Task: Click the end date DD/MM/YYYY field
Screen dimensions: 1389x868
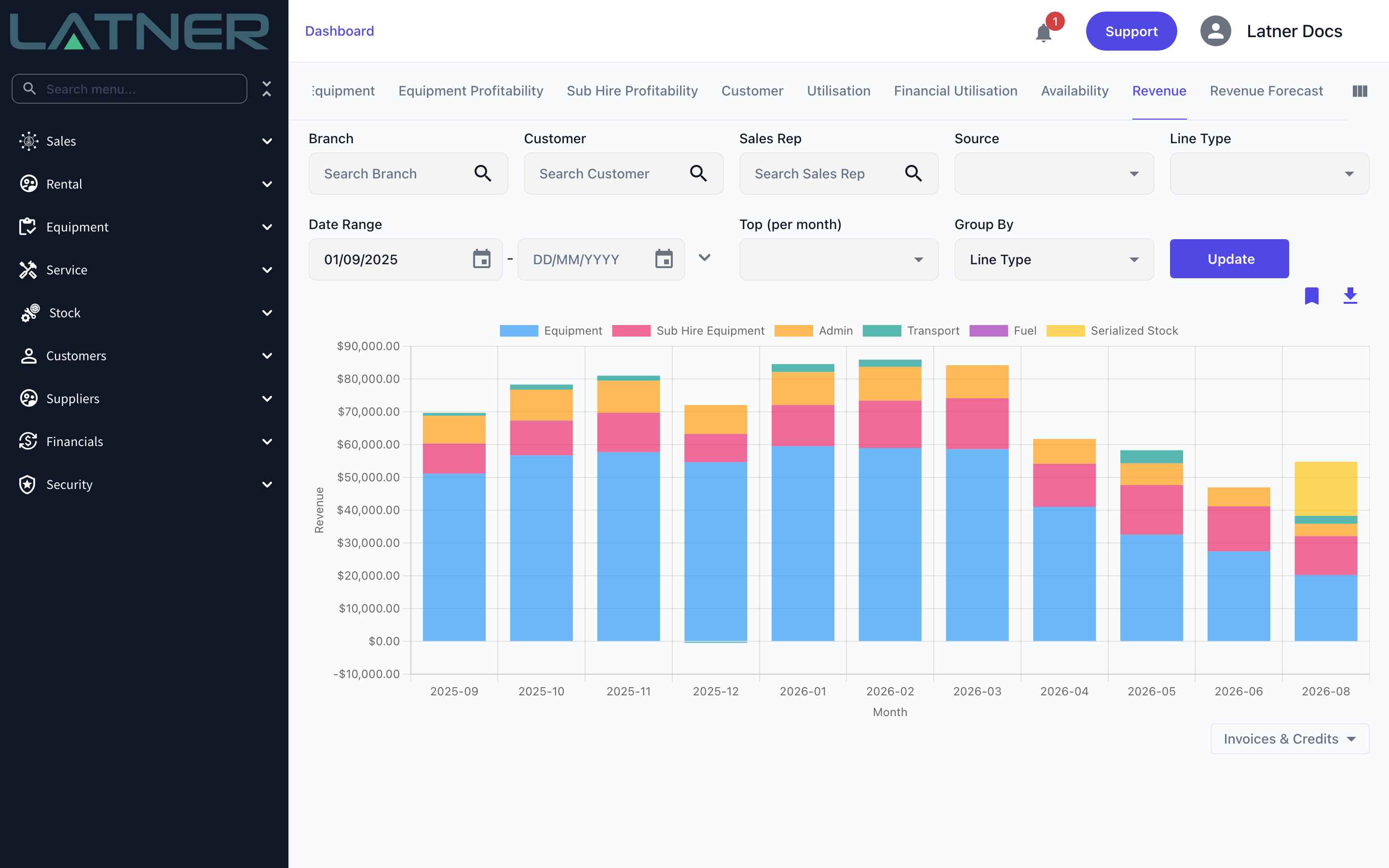Action: click(x=601, y=259)
